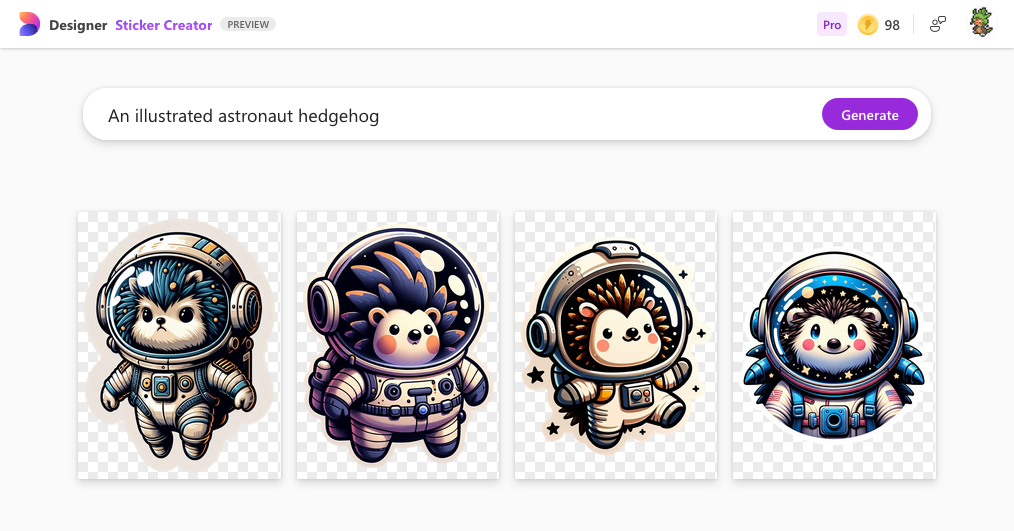Click the blue chest camera on fourth sticker
Screen dimensions: 1014x531
(834, 420)
